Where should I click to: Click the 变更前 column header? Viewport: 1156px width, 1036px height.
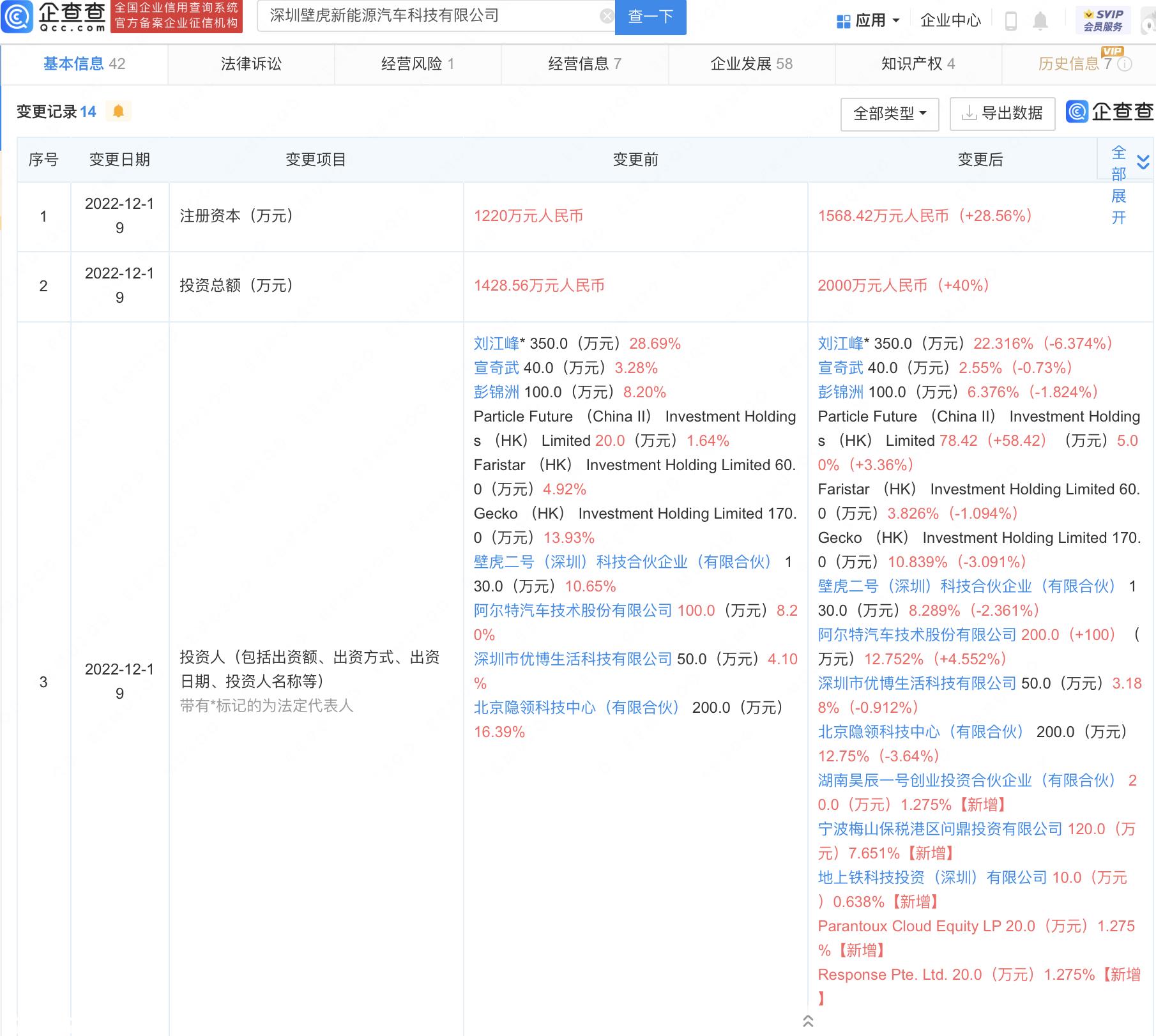coord(635,160)
